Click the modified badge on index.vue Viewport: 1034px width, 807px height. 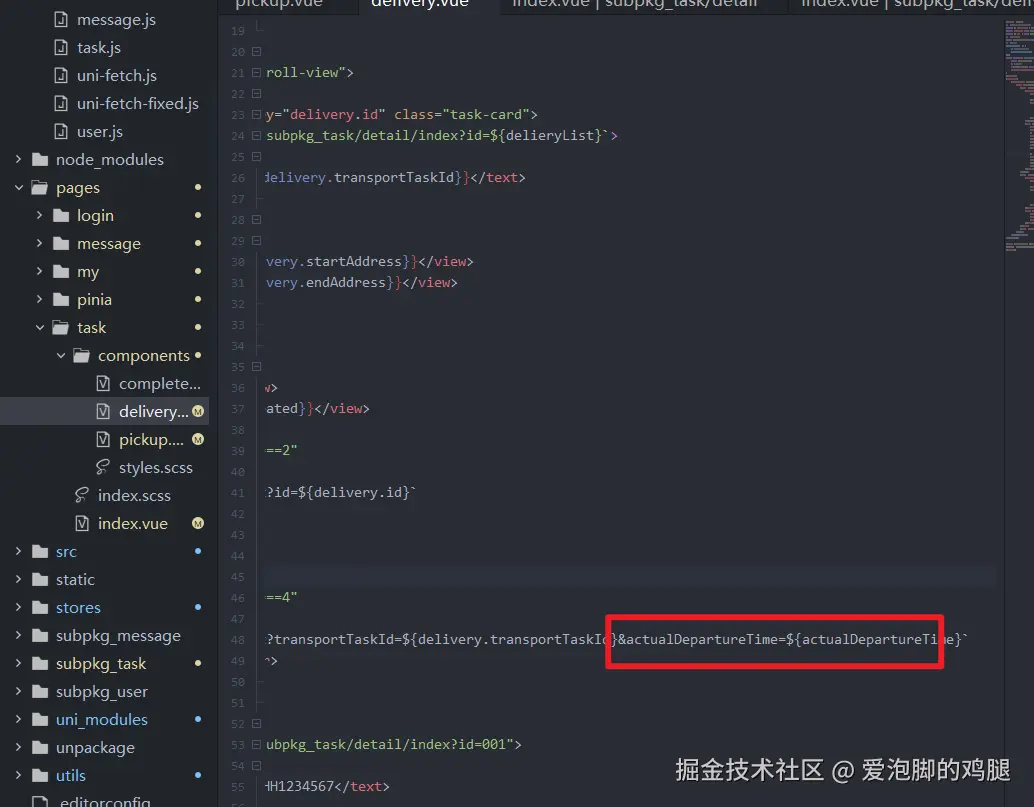click(198, 523)
